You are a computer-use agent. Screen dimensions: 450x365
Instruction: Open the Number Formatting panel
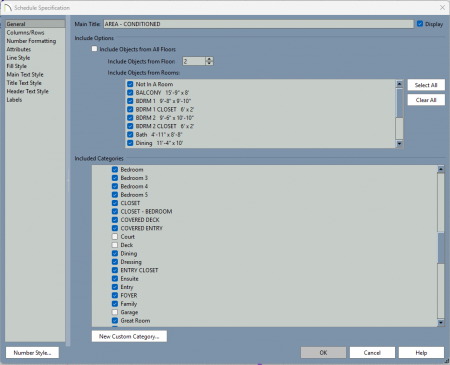coord(31,41)
